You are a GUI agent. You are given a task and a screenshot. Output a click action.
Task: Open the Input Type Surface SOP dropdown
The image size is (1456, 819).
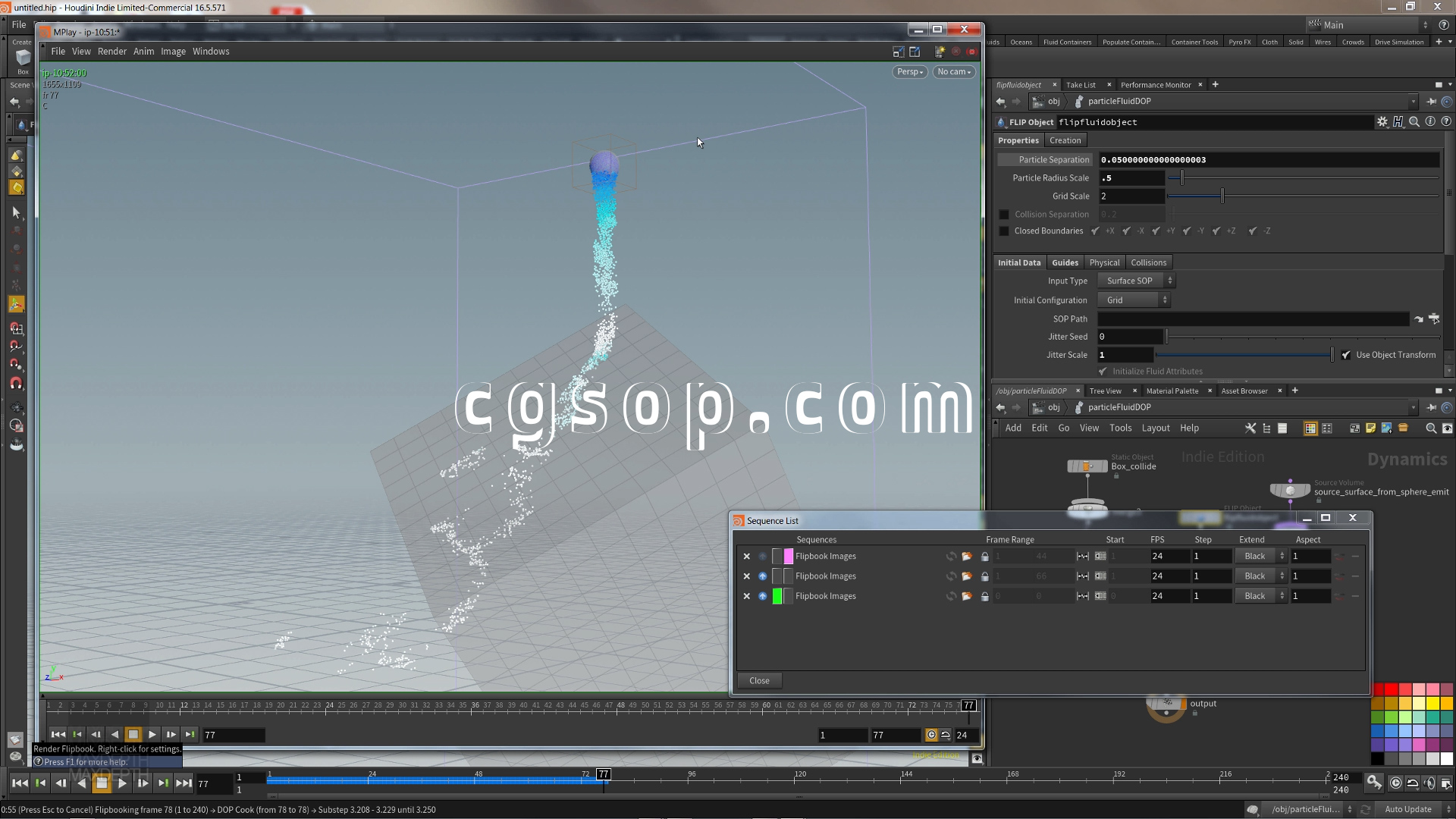[1135, 281]
